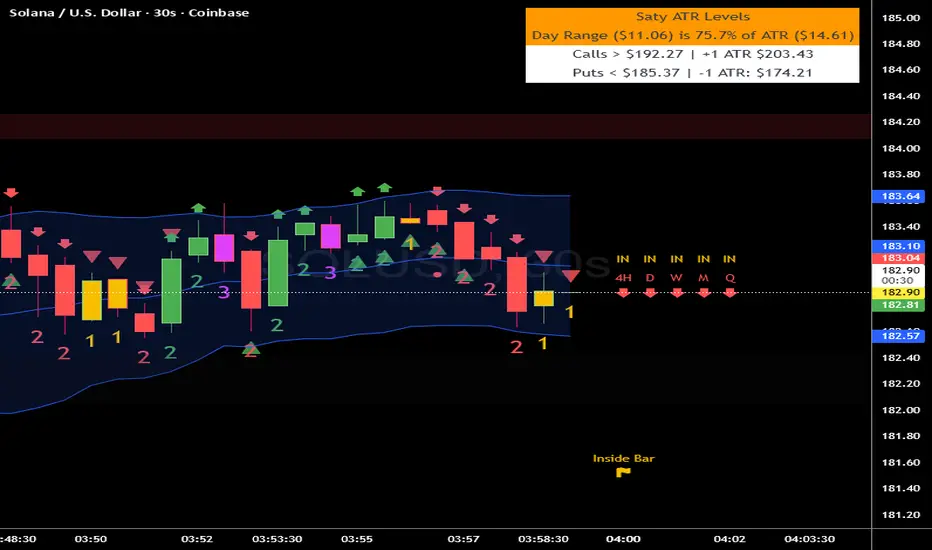Select the magenta candle at 03:52:30

click(x=224, y=247)
